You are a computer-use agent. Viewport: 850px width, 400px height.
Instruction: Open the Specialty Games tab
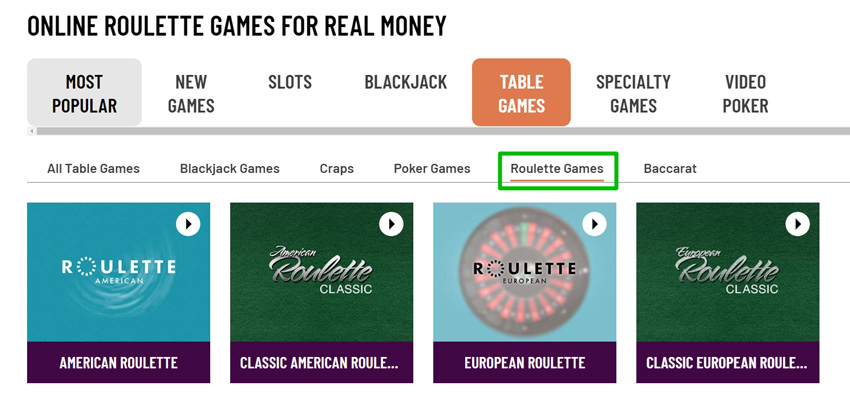point(633,93)
